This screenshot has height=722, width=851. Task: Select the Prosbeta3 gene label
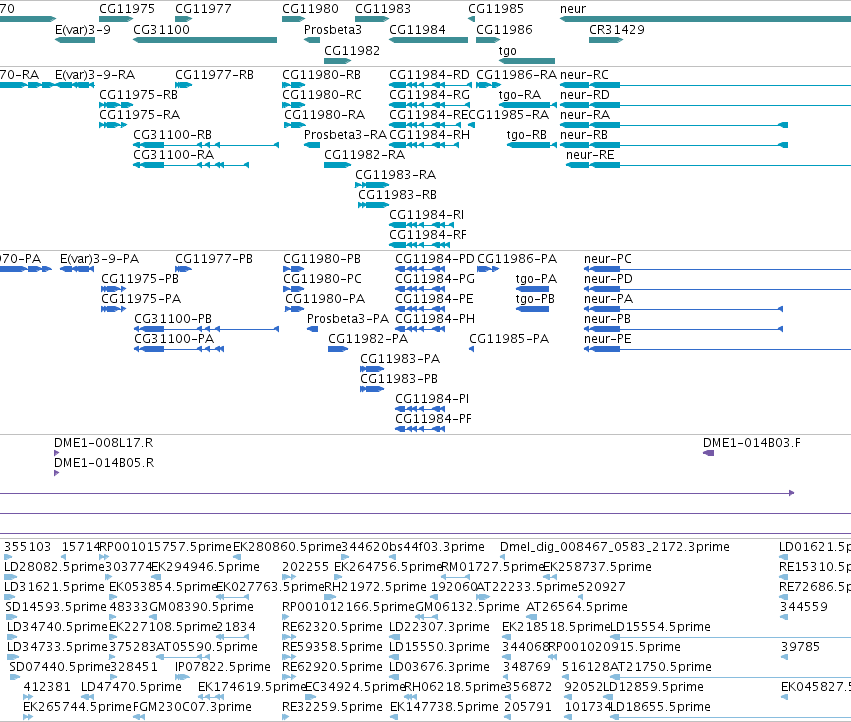click(333, 29)
